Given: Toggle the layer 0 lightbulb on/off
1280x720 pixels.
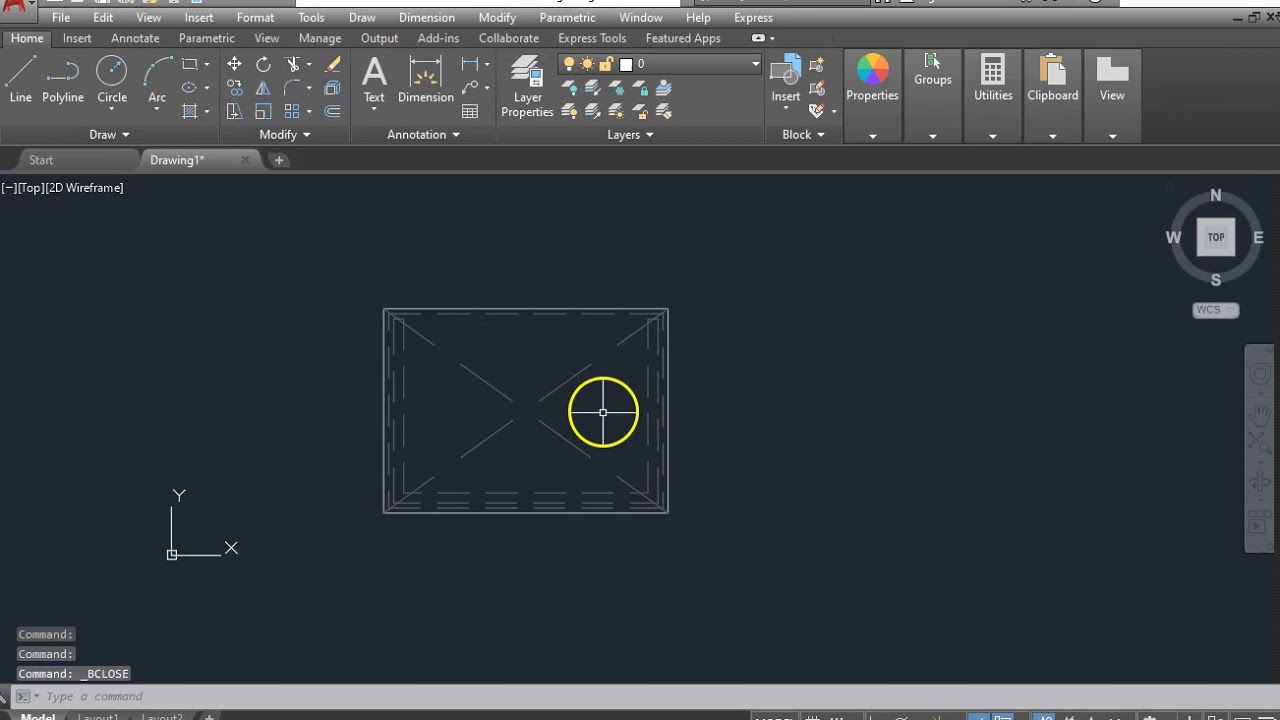Looking at the screenshot, I should [569, 64].
